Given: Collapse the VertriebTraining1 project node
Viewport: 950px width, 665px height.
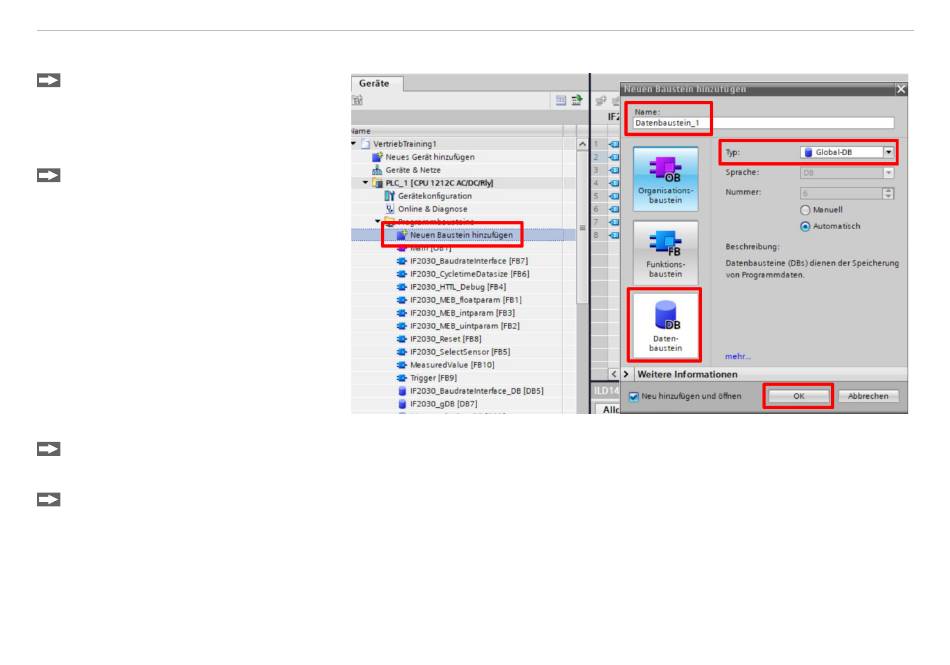Looking at the screenshot, I should coord(354,144).
